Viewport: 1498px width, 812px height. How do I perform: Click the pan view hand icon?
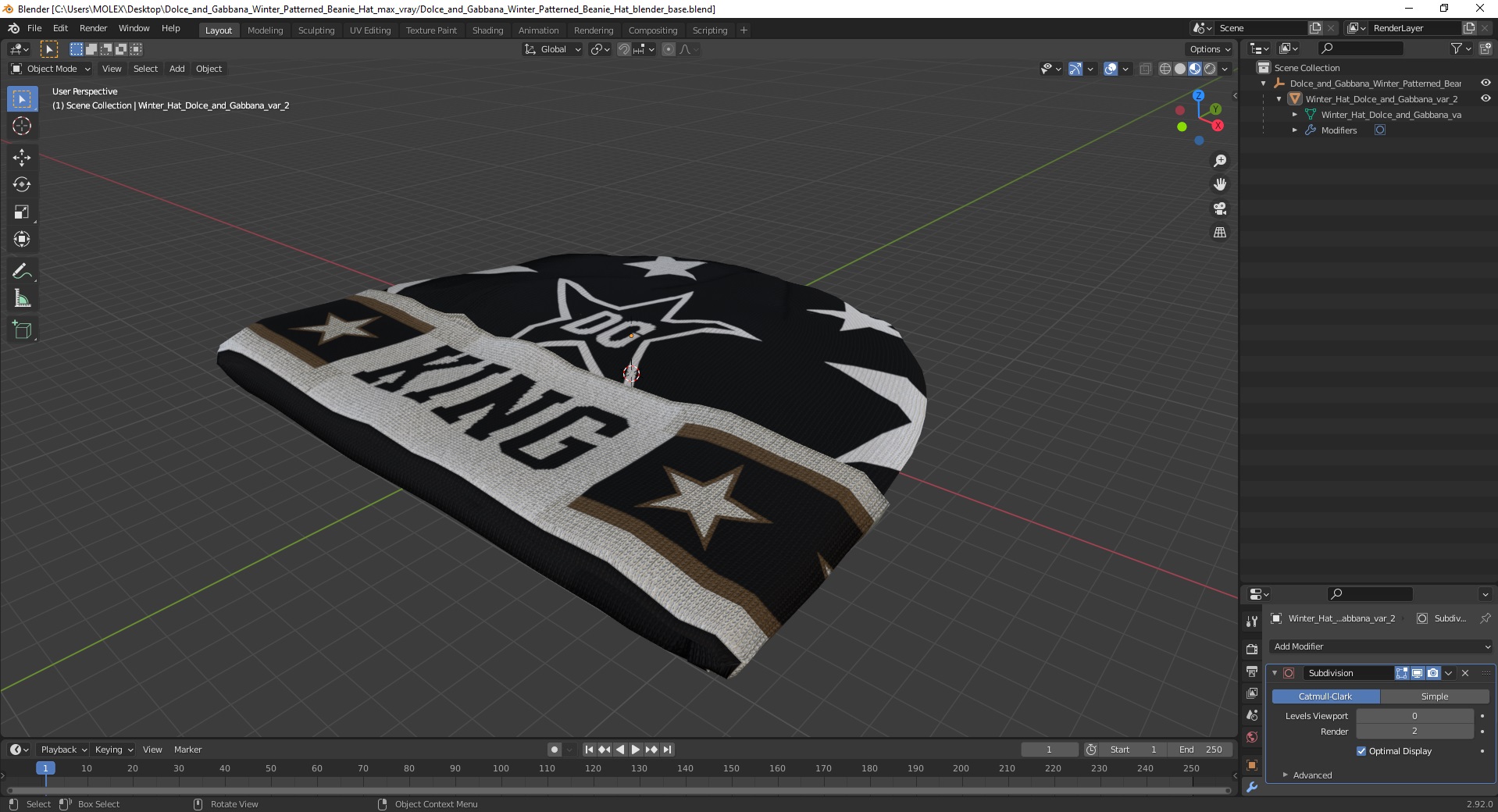click(1220, 184)
